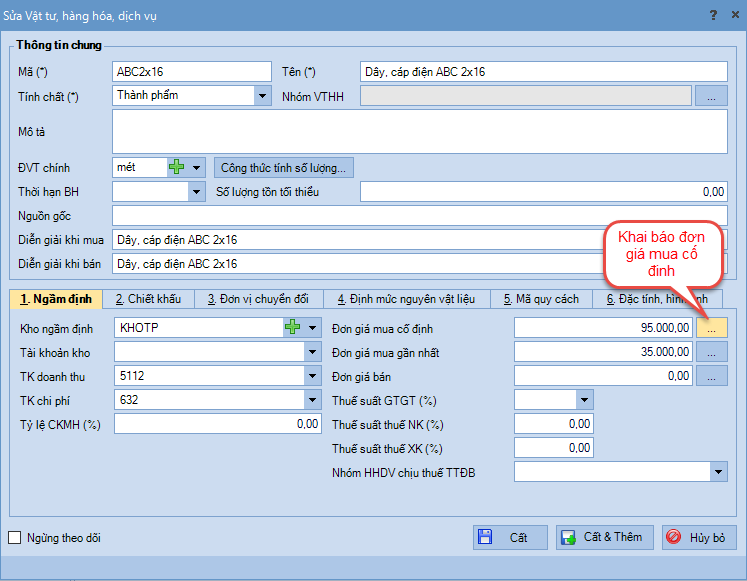Click the grayed Nhóm VTHH field
The image size is (747, 581).
(x=526, y=96)
